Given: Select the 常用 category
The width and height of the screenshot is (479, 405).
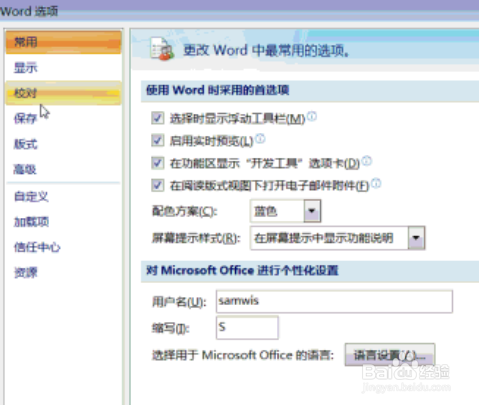Looking at the screenshot, I should click(x=63, y=42).
